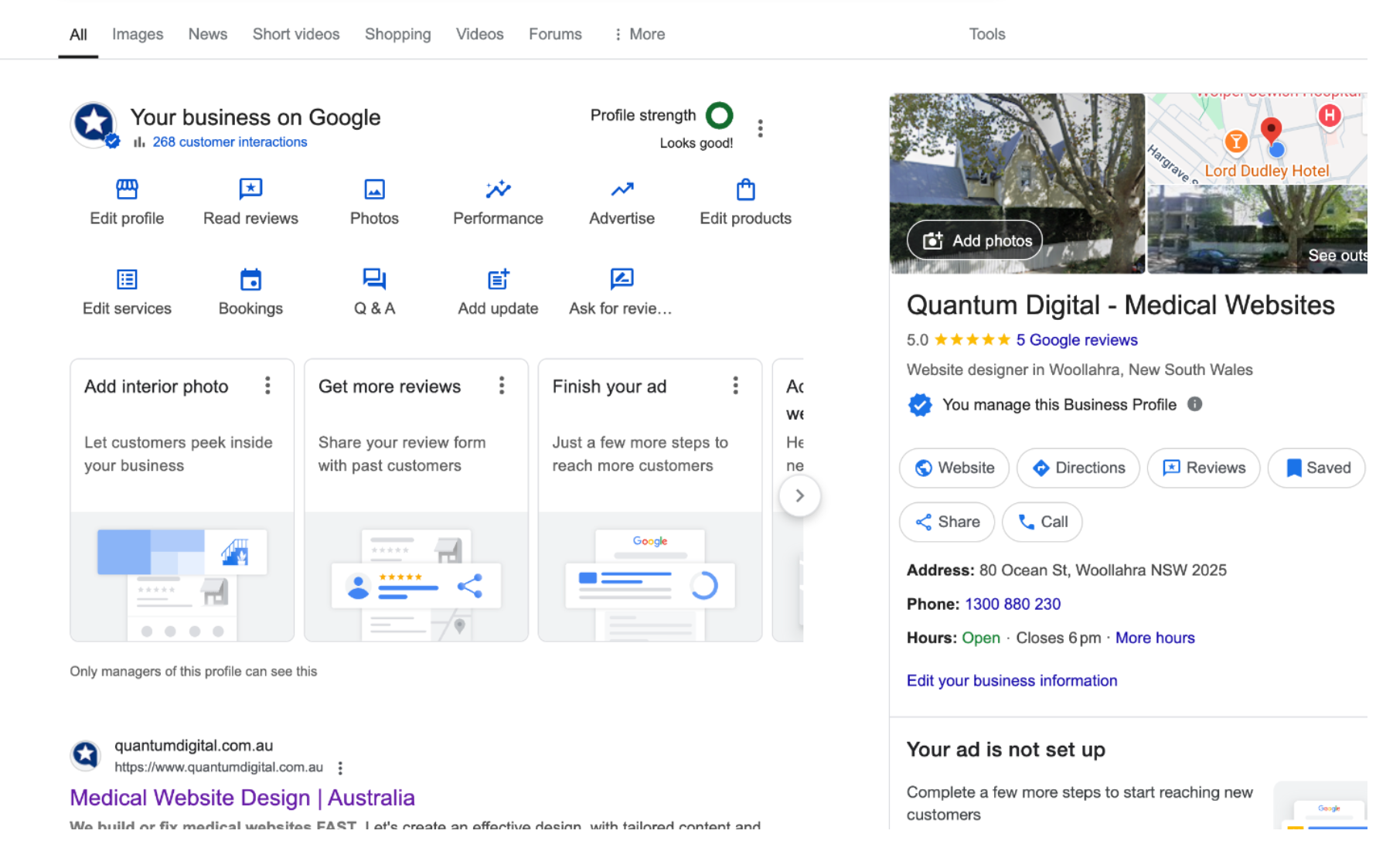This screenshot has height=868, width=1376.
Task: Click the Your ad is not set up heading
Action: (x=1006, y=750)
